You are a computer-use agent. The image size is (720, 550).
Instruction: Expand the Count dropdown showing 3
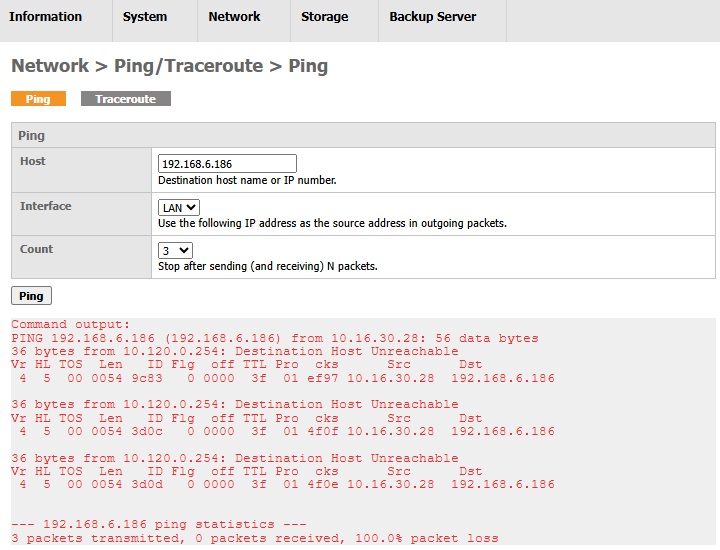tap(175, 250)
